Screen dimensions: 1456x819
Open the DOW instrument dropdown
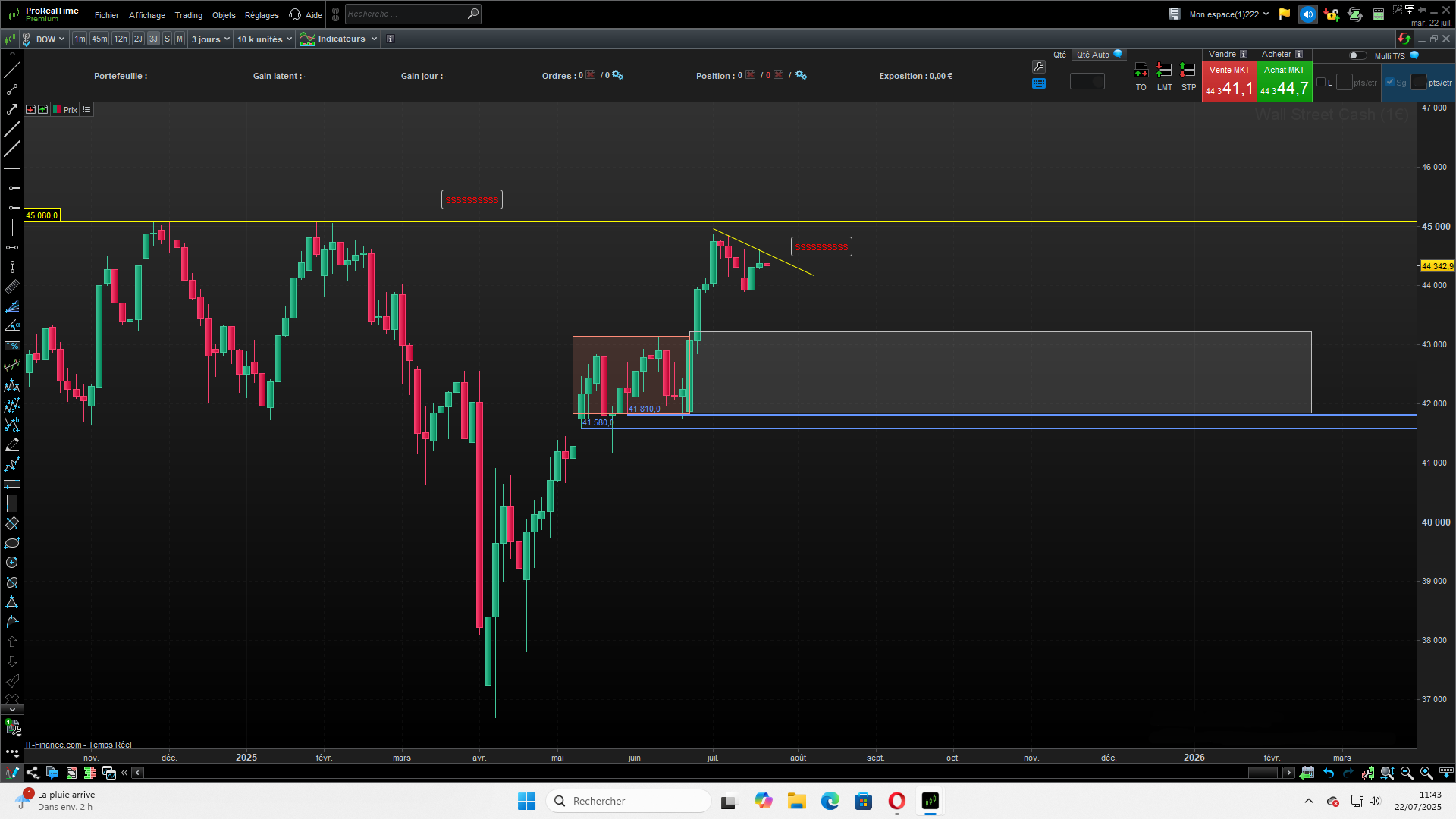tap(50, 39)
